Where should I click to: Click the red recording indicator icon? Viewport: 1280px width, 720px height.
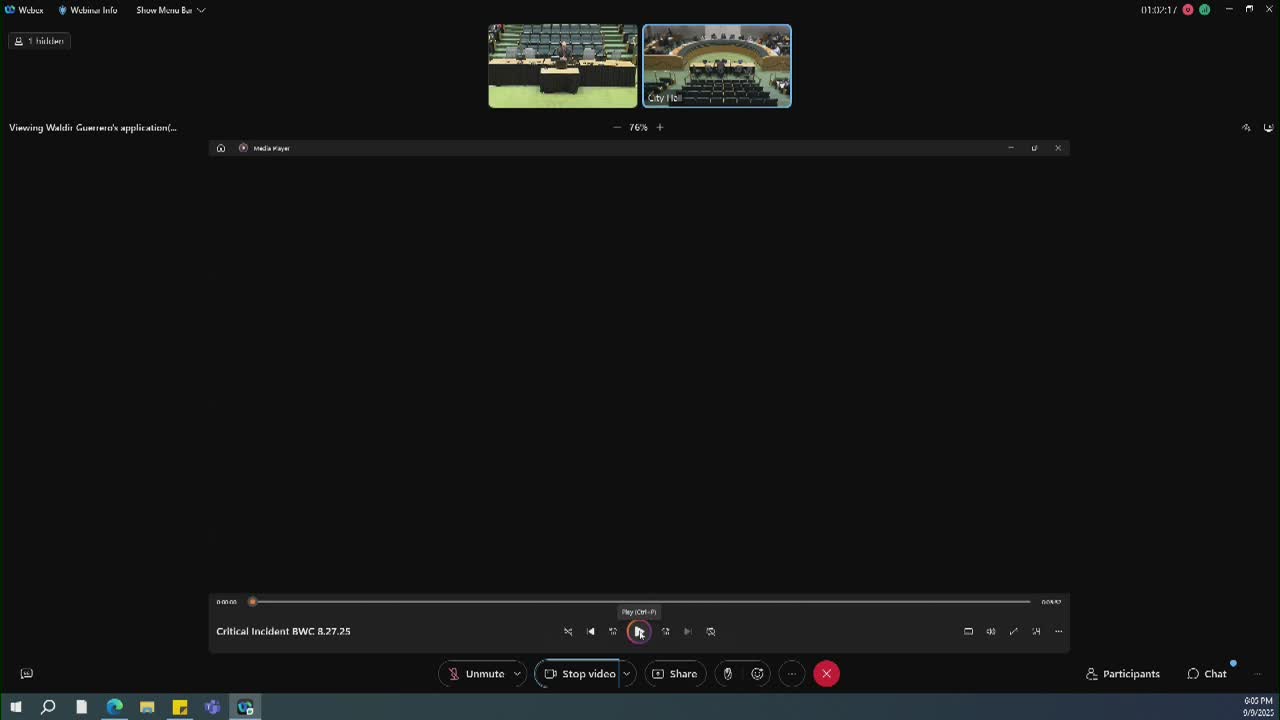[1188, 10]
